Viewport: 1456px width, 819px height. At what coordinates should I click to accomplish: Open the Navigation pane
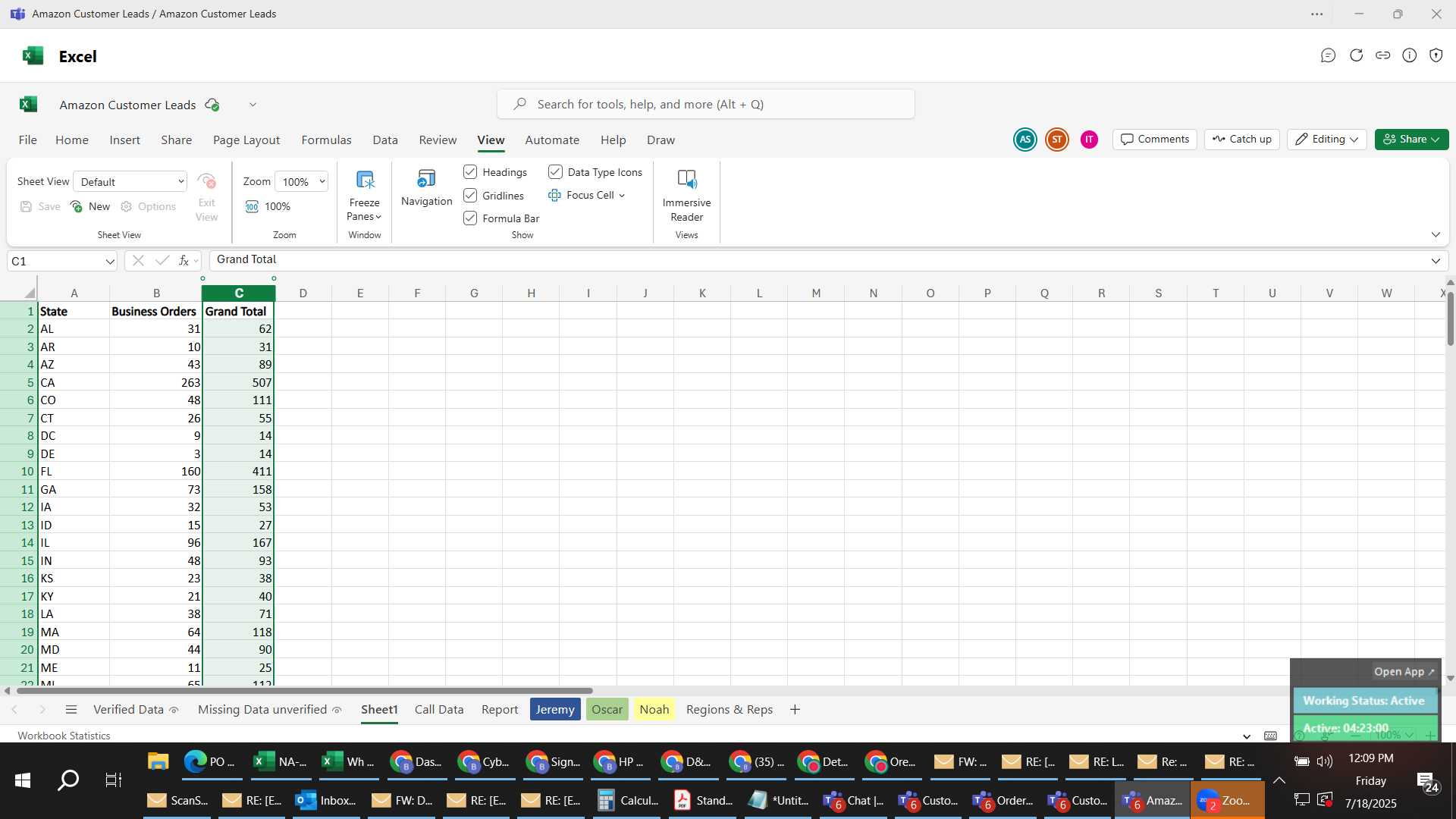point(426,188)
